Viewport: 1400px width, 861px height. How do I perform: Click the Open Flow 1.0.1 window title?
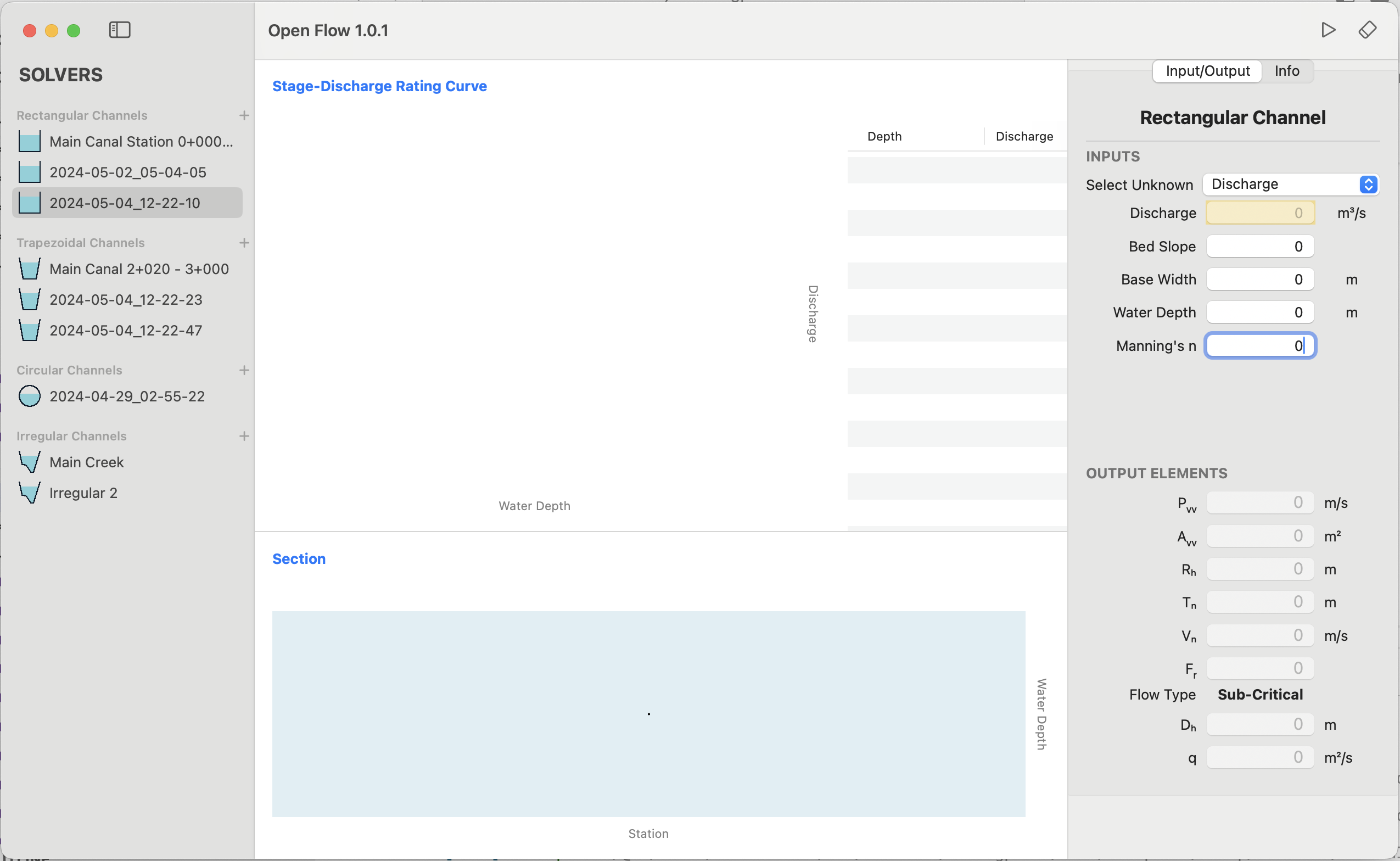tap(328, 31)
